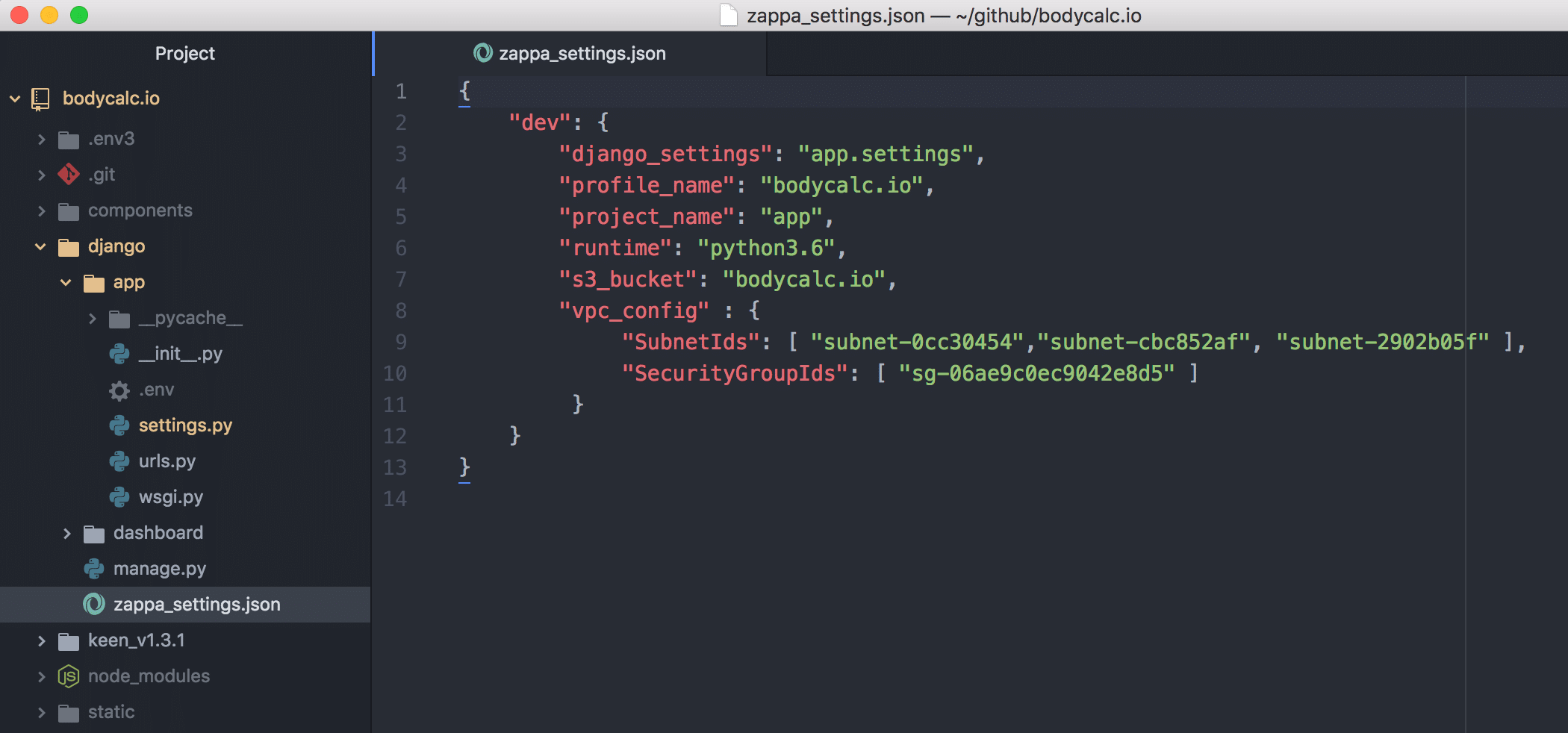Select zappa_settings.json in the project tree

[x=185, y=605]
